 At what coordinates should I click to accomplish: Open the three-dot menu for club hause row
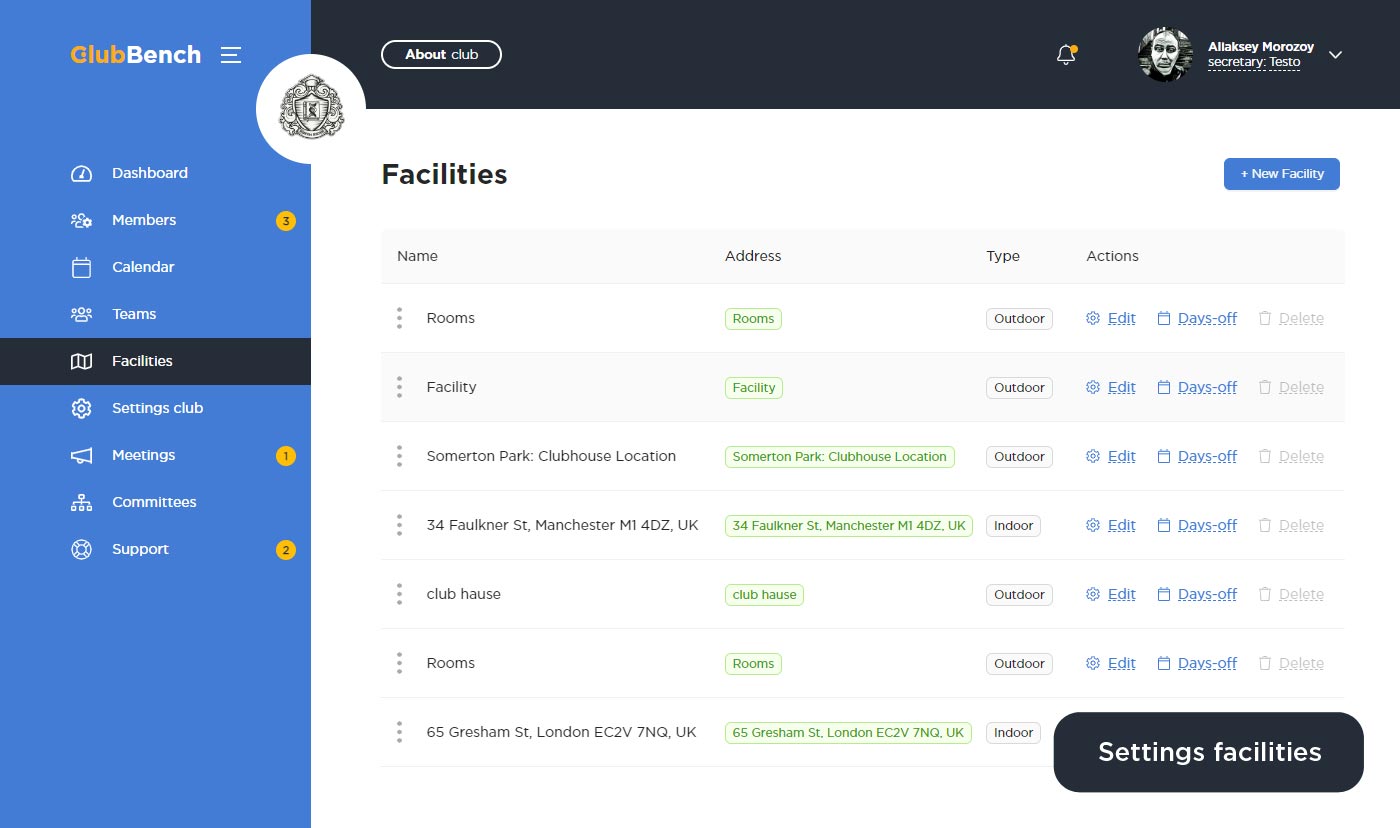(x=399, y=594)
